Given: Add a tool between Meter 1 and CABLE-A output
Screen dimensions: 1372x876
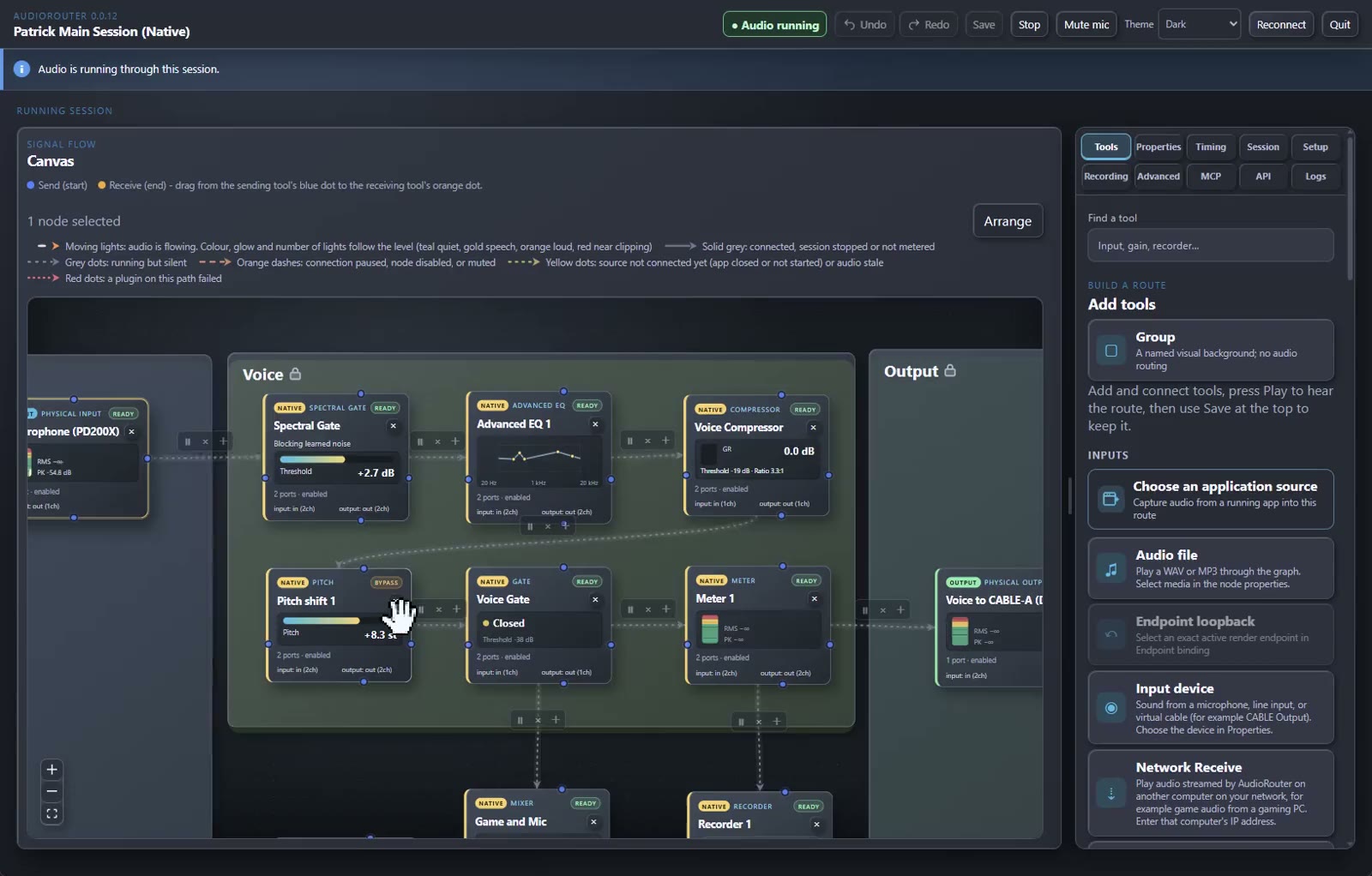Looking at the screenshot, I should [x=900, y=610].
